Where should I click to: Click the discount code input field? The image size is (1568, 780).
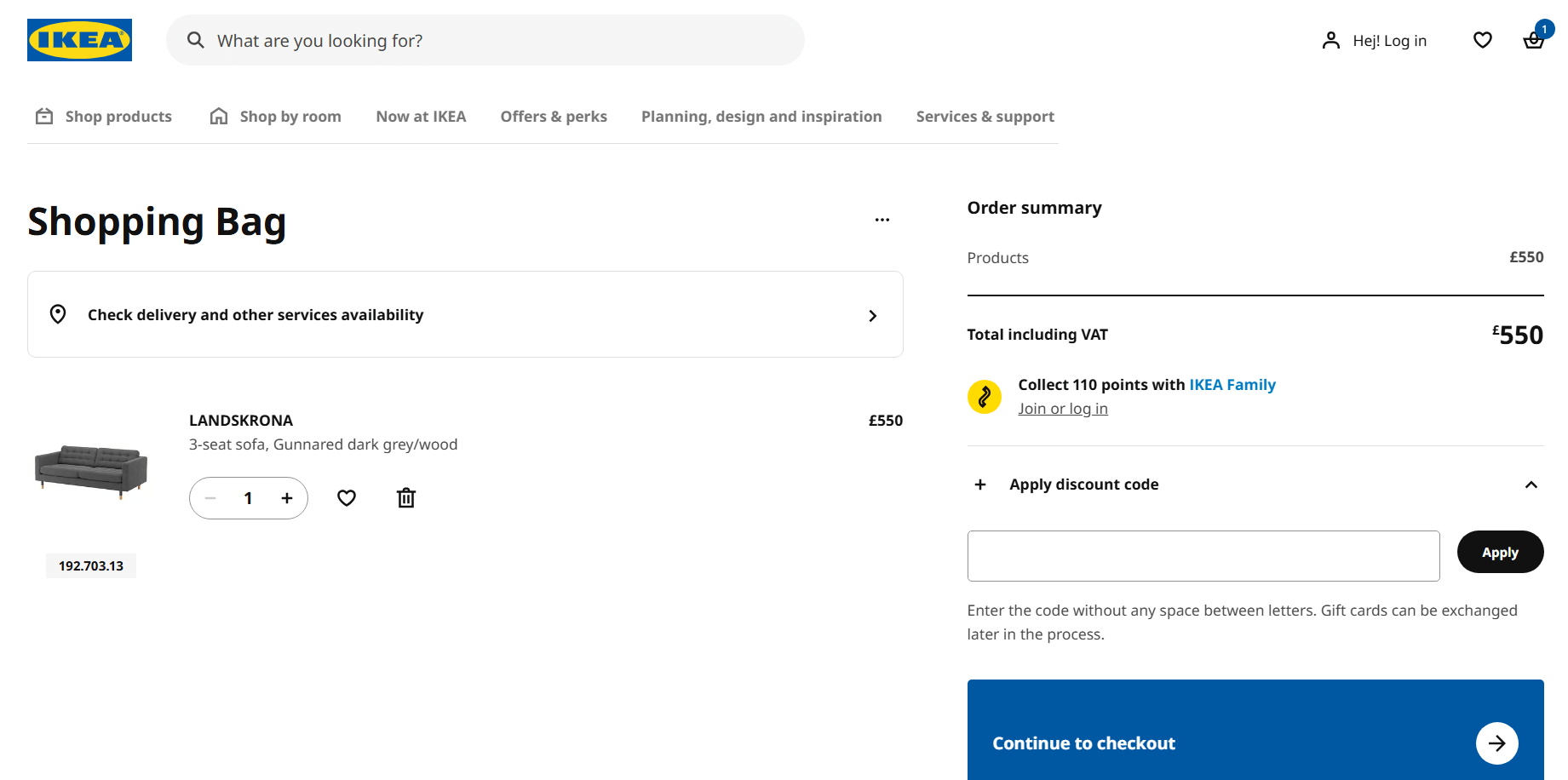click(x=1203, y=555)
